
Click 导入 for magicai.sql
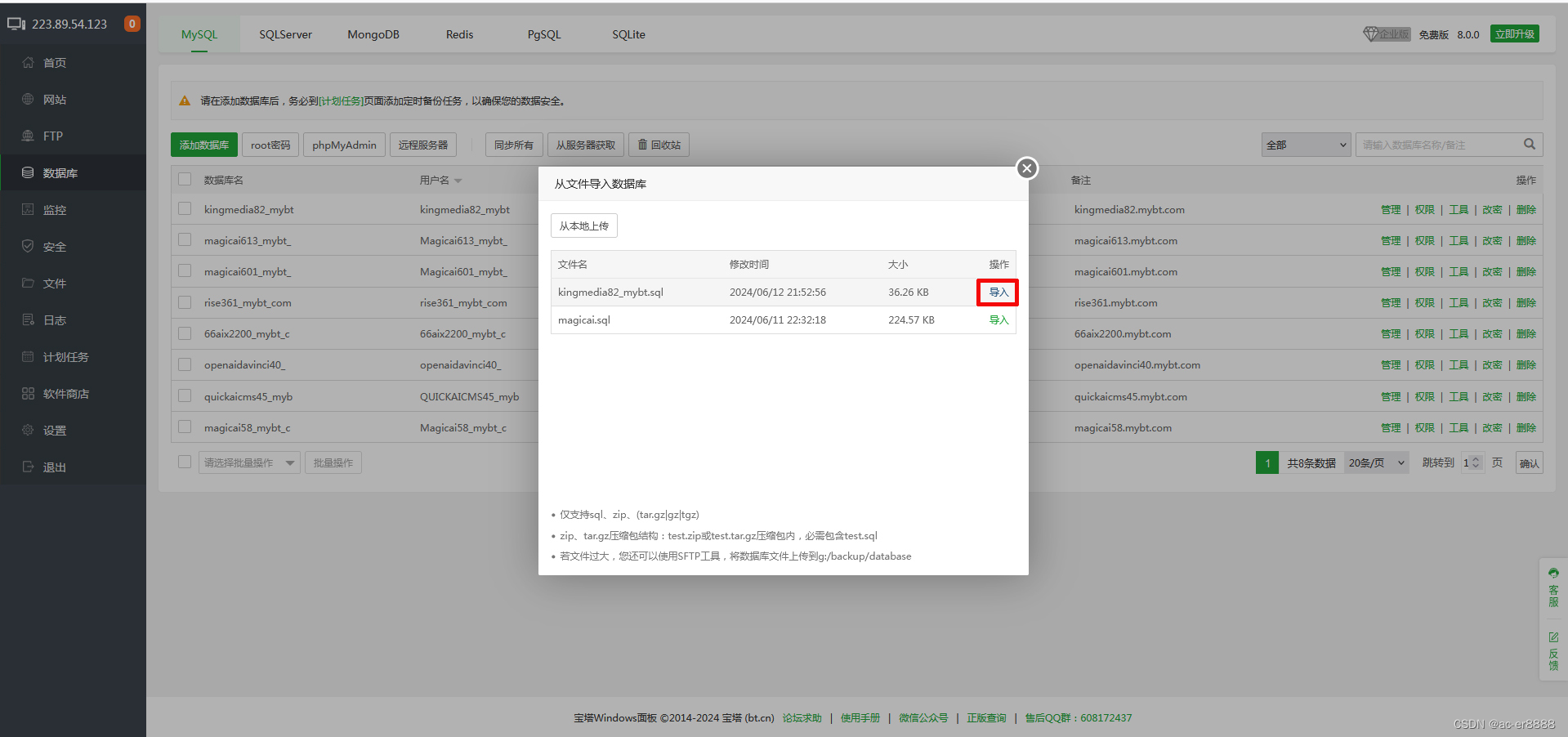[998, 320]
